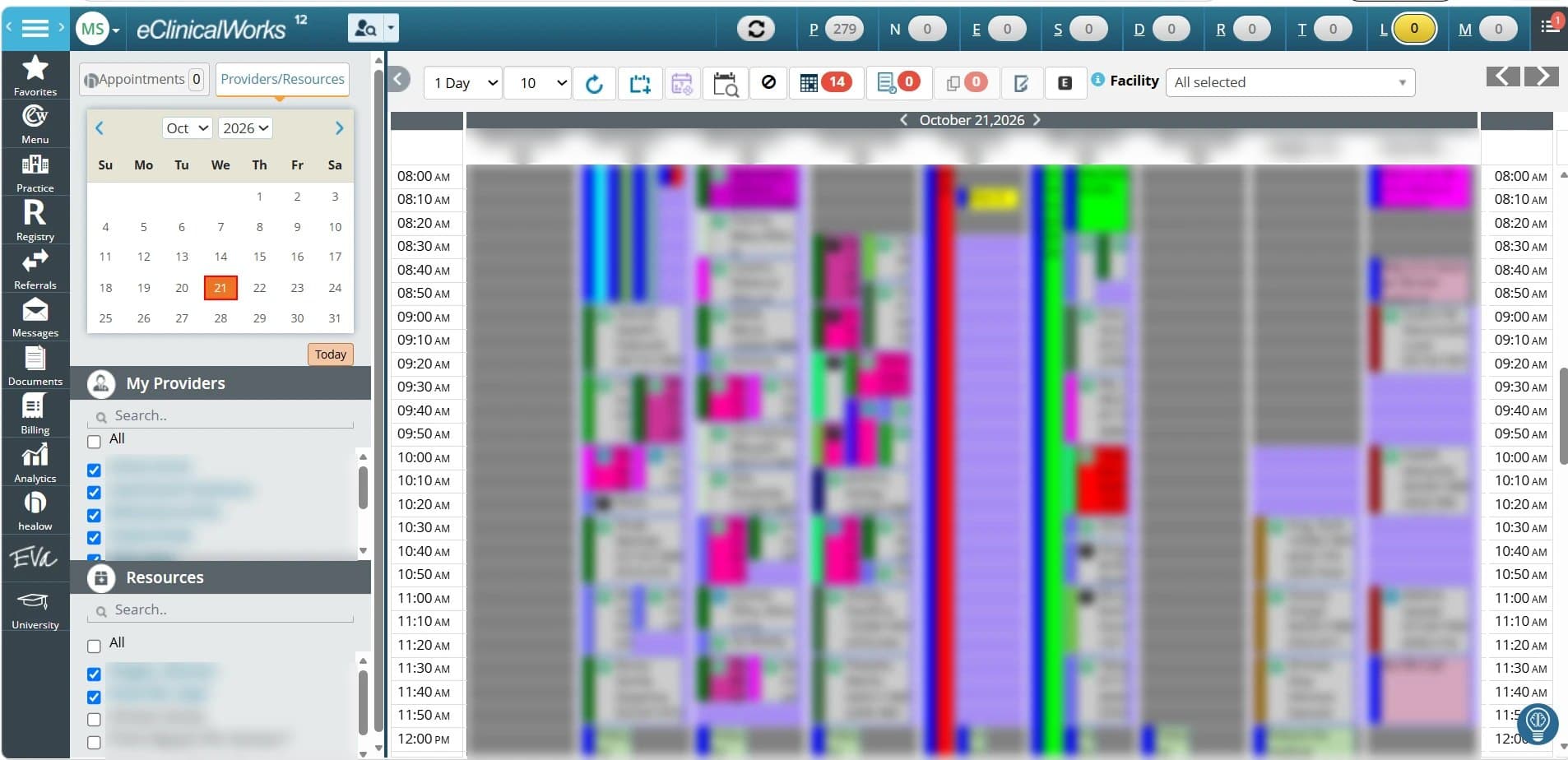Uncheck the first resource below All in Resources

pos(94,674)
